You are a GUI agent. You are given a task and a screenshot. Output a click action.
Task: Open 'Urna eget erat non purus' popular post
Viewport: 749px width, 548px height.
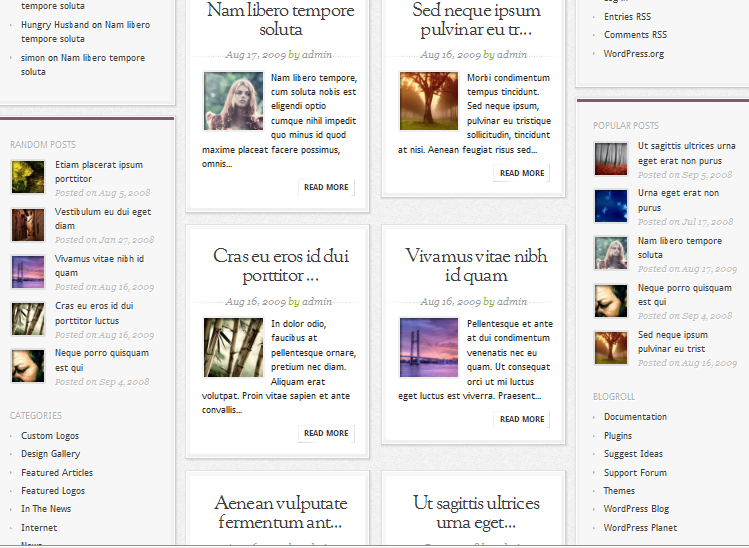pos(678,200)
